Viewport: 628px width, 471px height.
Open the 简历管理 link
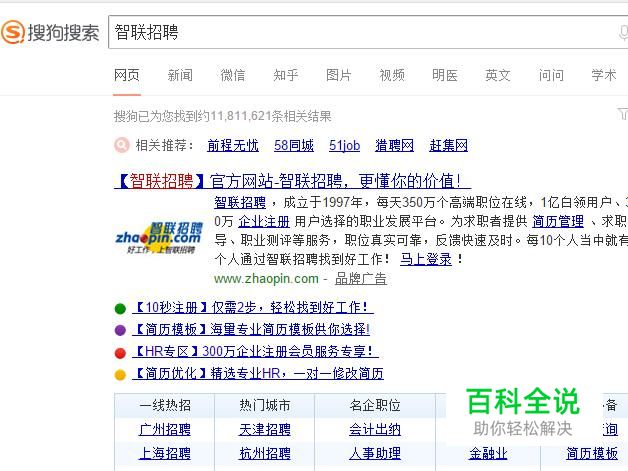coord(558,221)
